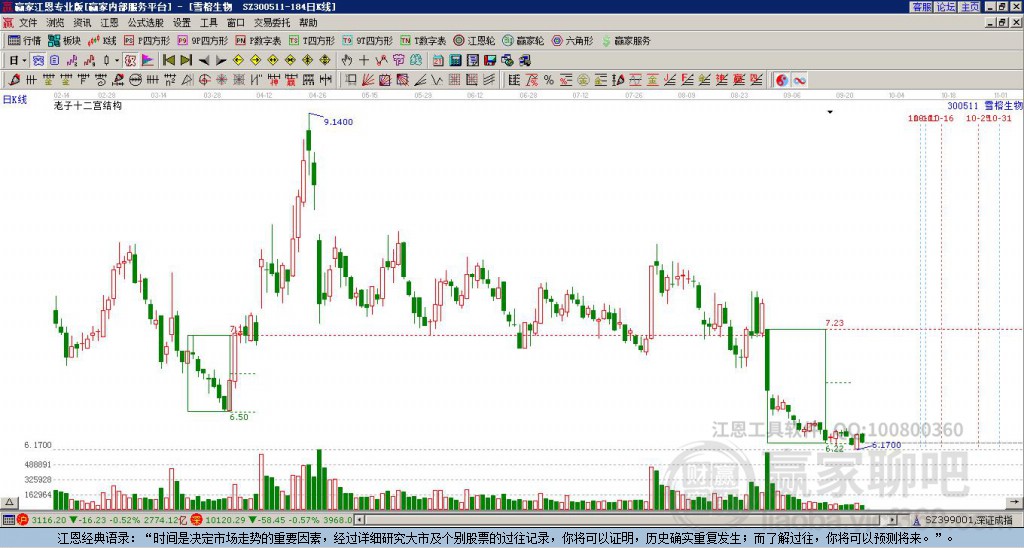Click the percent sign tool icon
Image resolution: width=1024 pixels, height=548 pixels.
pyautogui.click(x=548, y=80)
